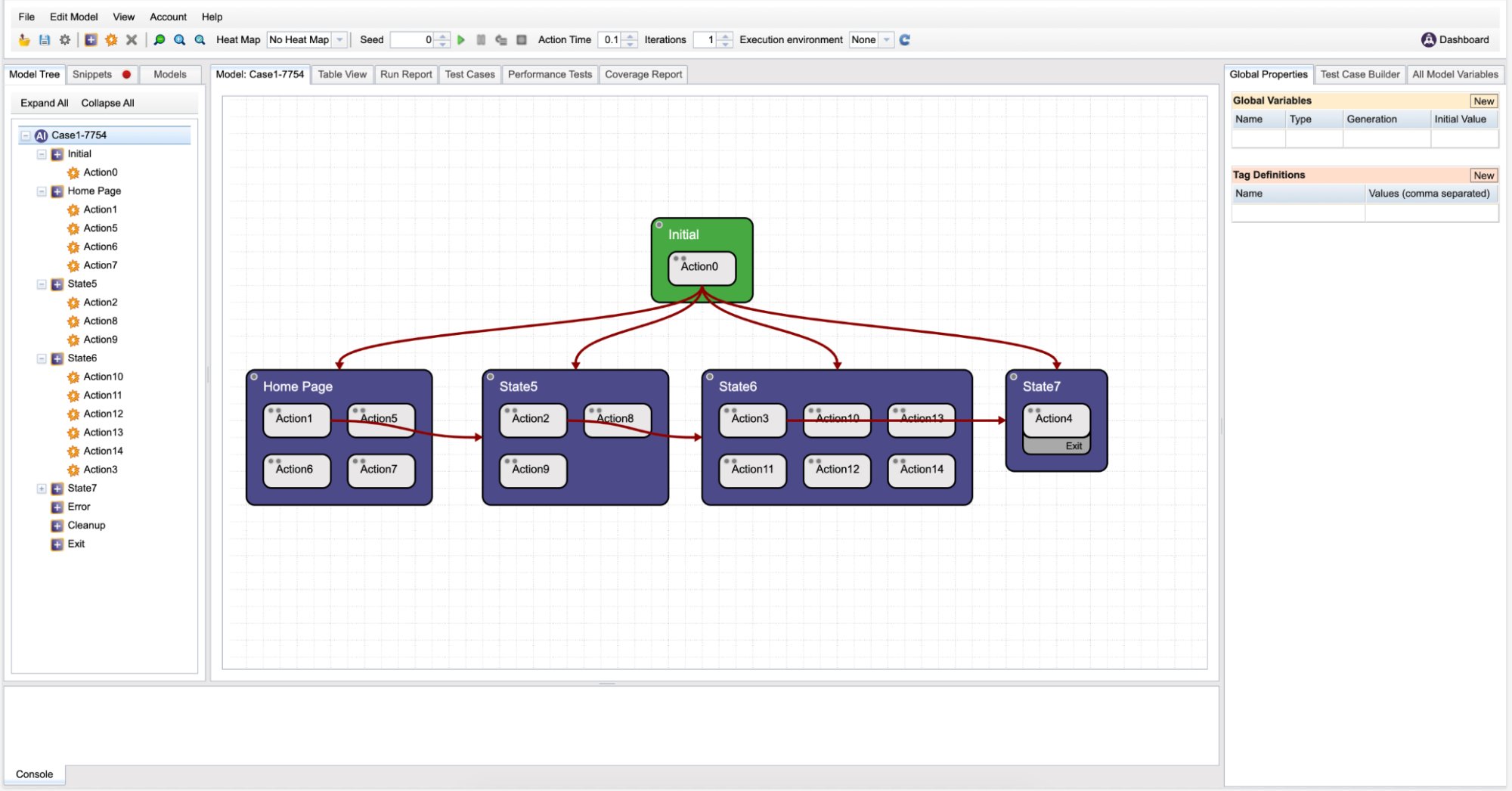Expand the State7 tree node
The width and height of the screenshot is (1512, 791).
point(42,489)
